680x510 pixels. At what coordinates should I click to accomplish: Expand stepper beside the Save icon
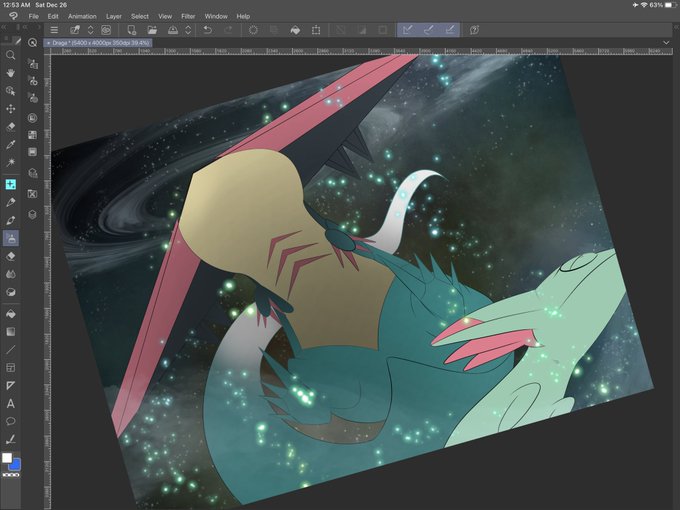pyautogui.click(x=188, y=30)
